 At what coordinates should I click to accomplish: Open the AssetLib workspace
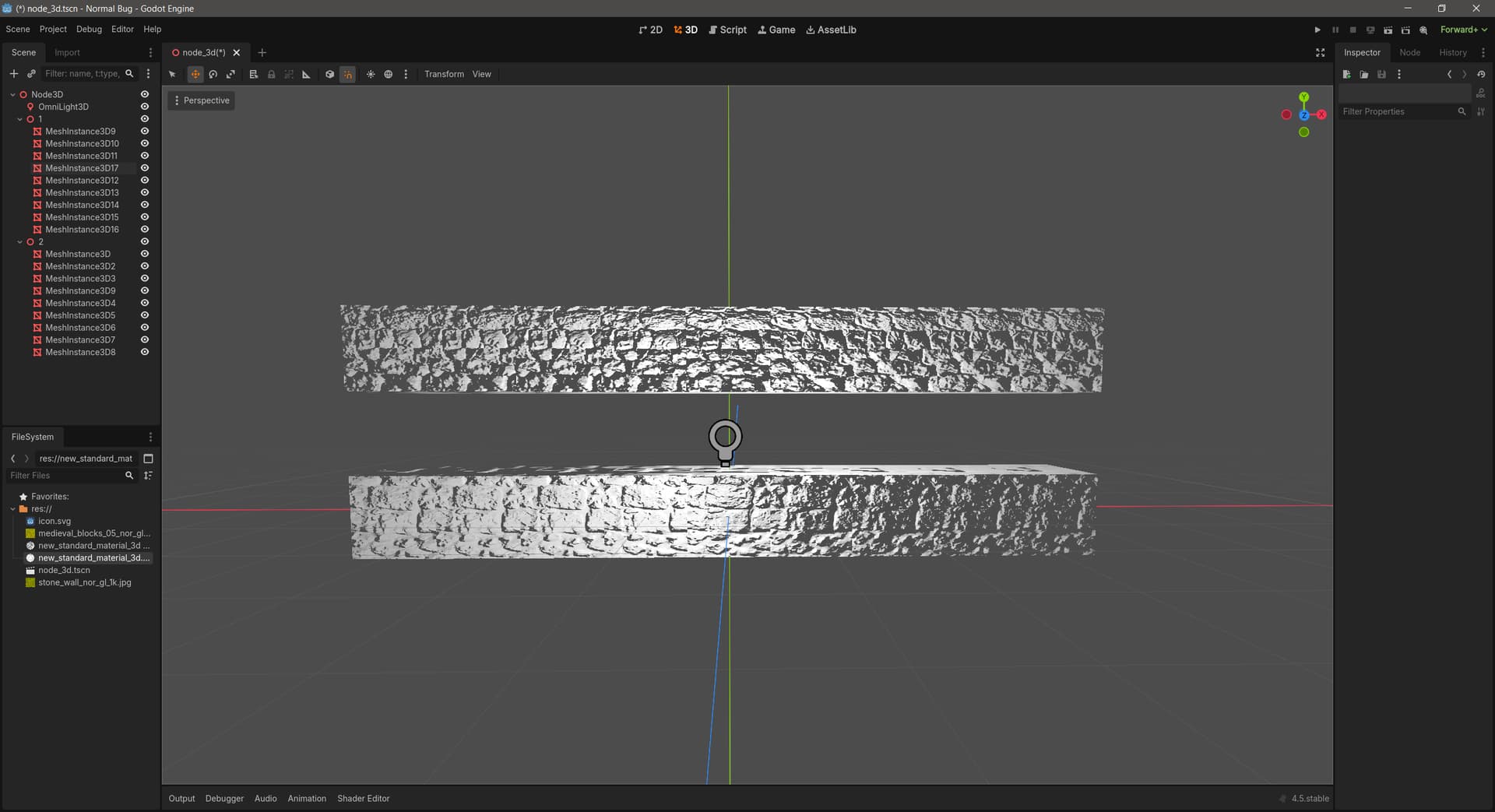point(831,30)
